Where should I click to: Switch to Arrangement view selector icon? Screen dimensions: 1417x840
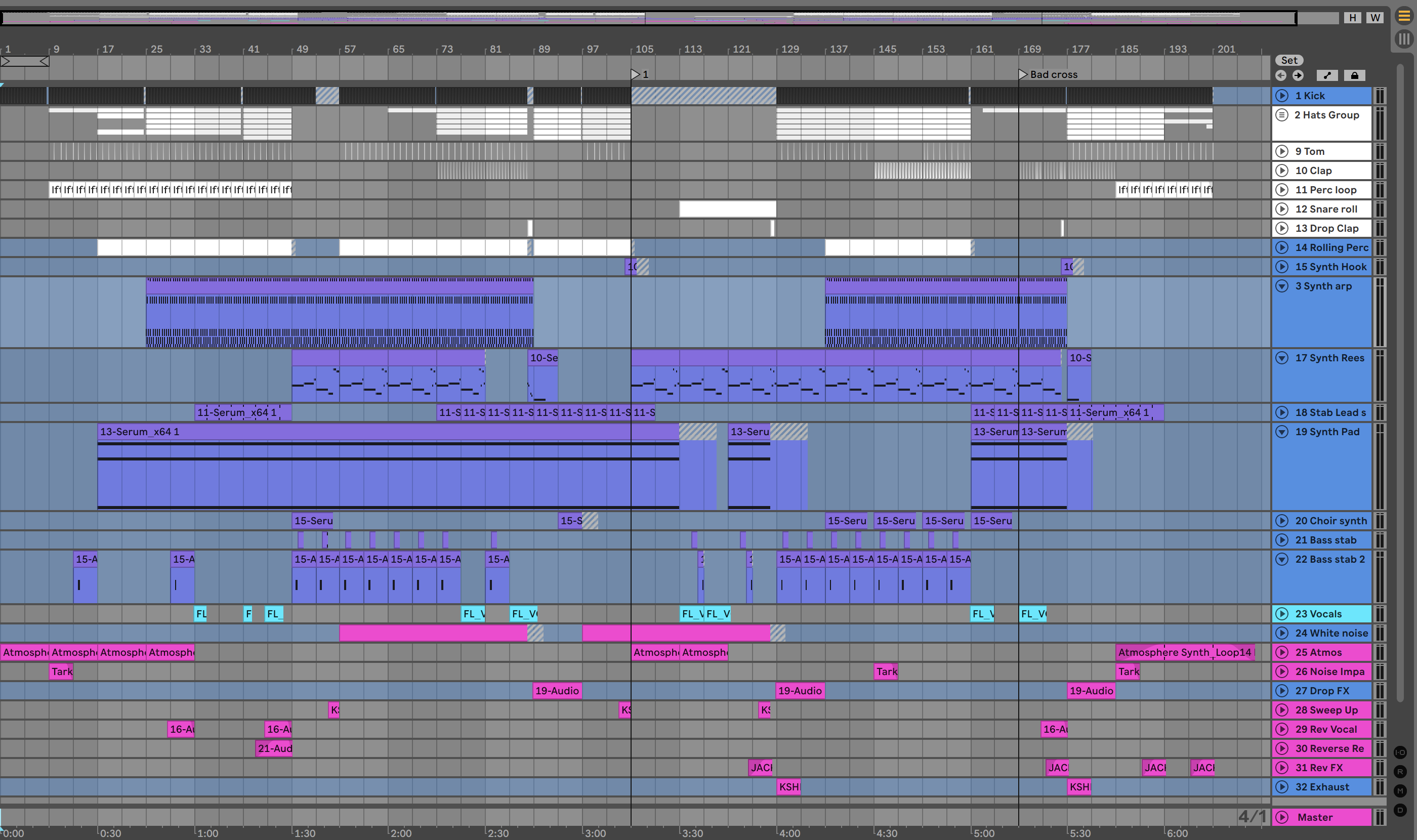point(1404,16)
